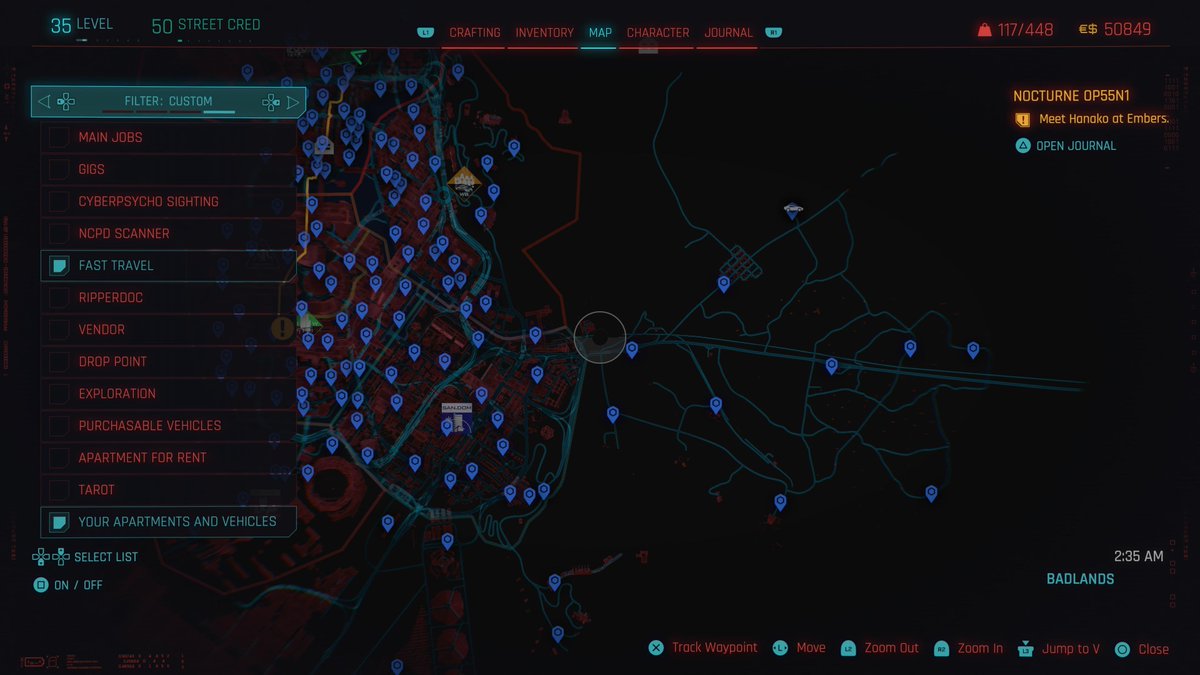Select the Nocturne OP55N1 quest title
Screen dimensions: 1200x675
[x=1071, y=96]
